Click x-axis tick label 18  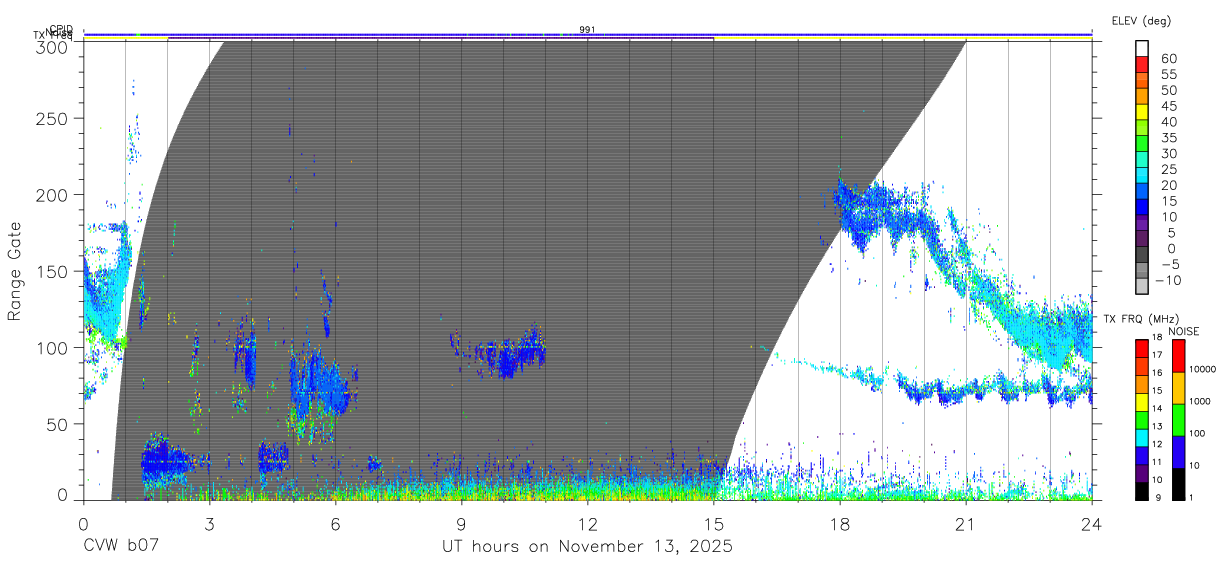[840, 523]
